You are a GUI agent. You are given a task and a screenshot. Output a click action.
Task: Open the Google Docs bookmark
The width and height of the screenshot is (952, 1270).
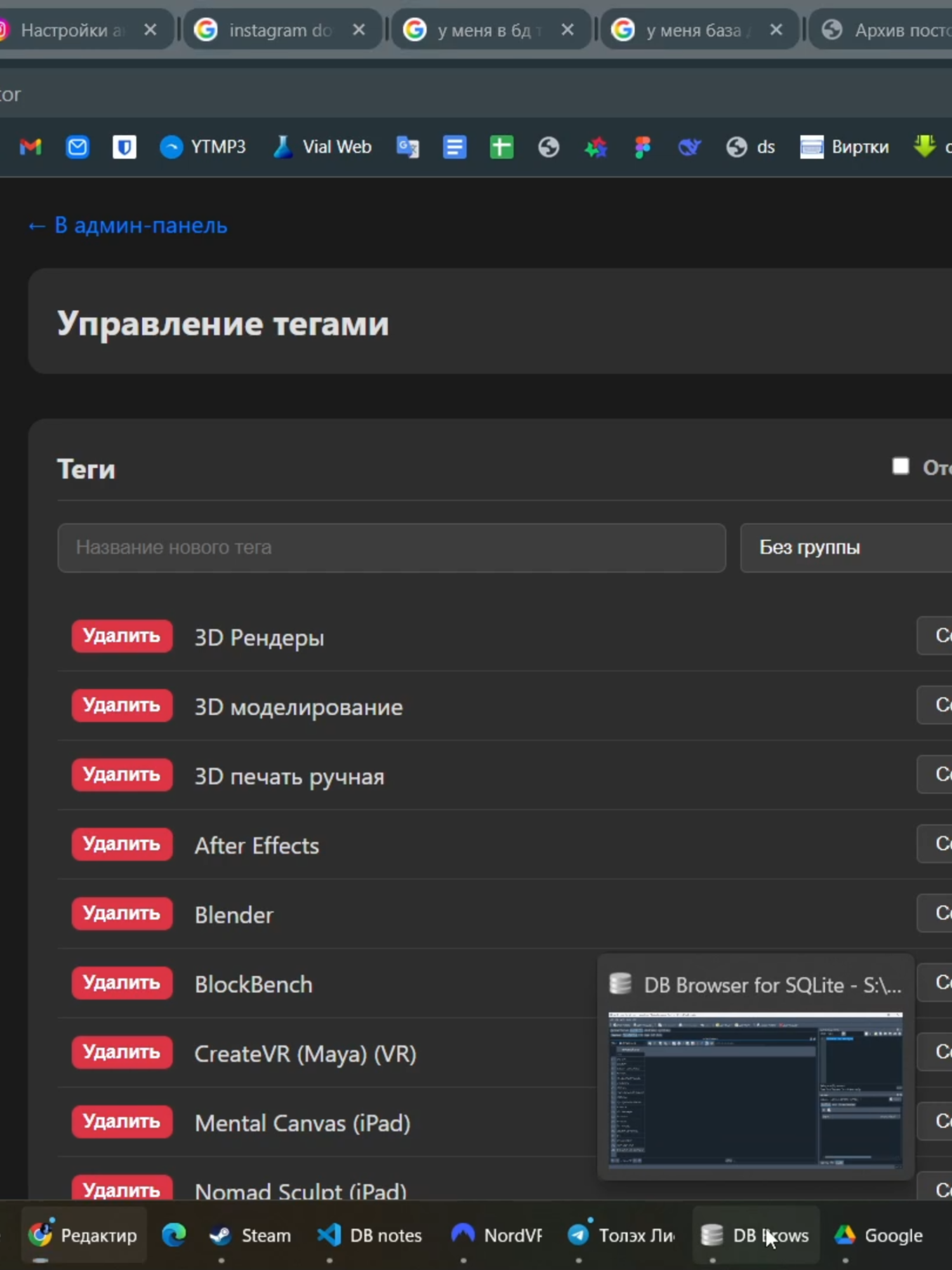(454, 147)
